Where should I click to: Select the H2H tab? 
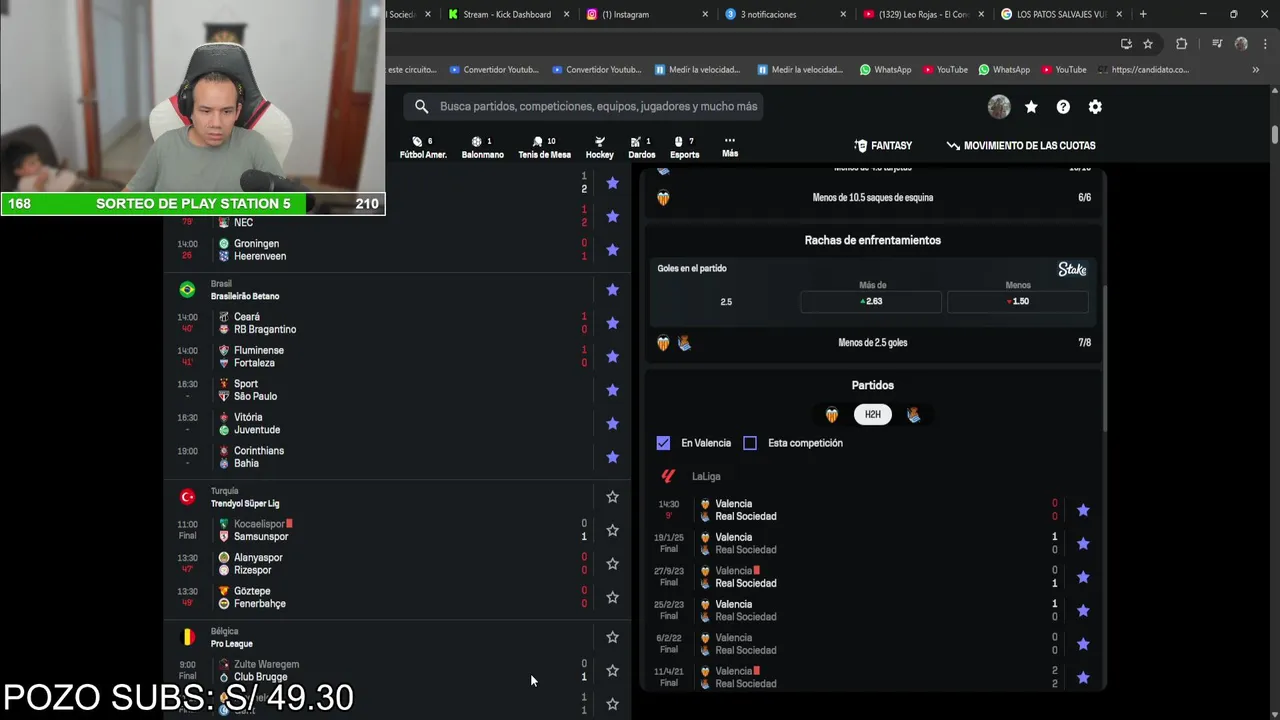pos(873,414)
